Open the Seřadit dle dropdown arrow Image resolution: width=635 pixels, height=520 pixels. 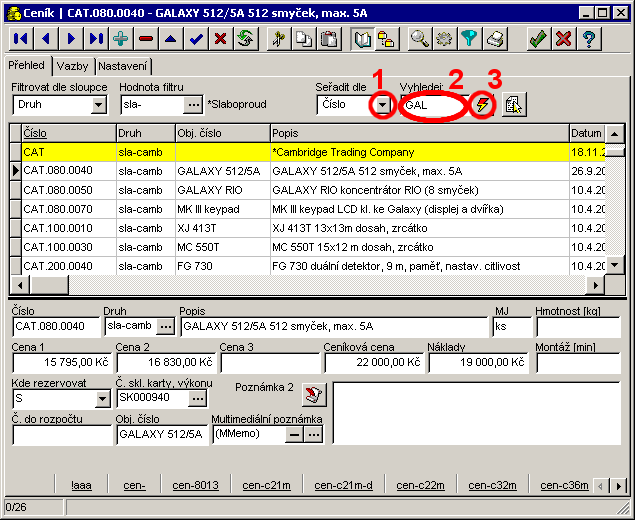pyautogui.click(x=381, y=104)
